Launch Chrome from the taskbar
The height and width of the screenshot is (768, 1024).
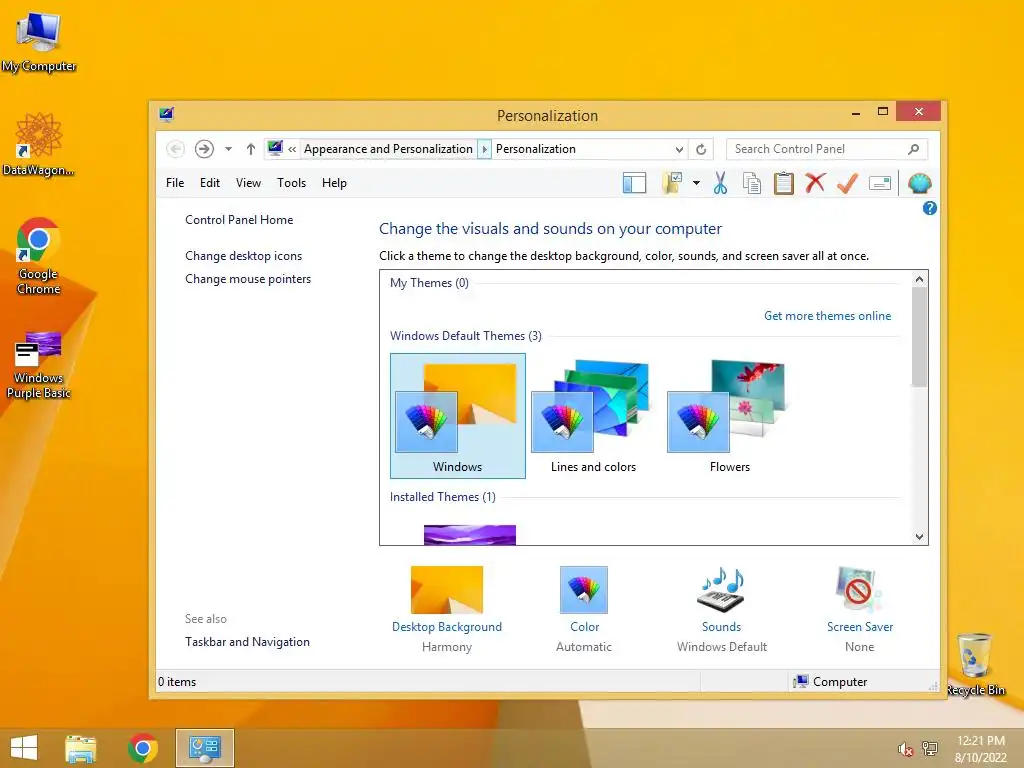[x=143, y=748]
